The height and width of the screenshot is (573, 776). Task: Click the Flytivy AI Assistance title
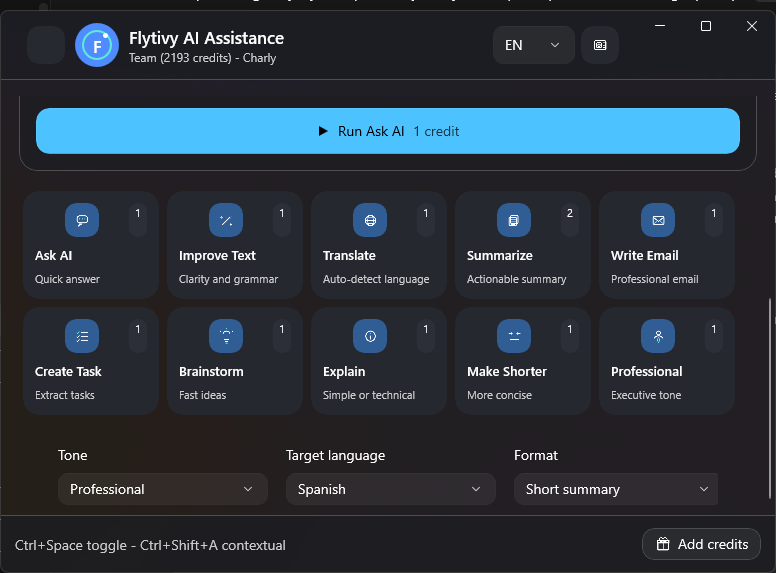[206, 38]
